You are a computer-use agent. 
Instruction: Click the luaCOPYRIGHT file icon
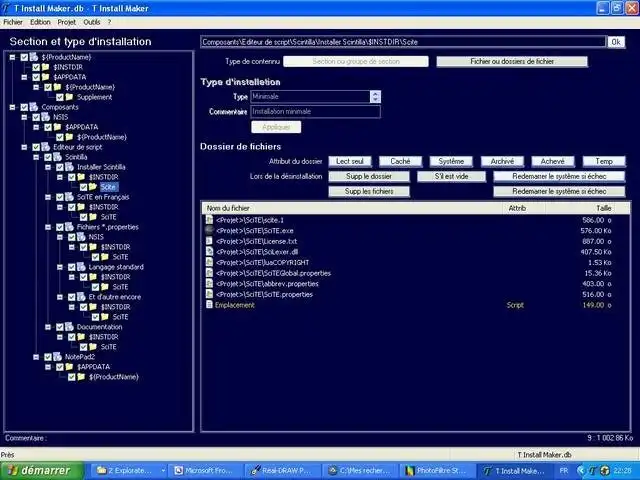(x=209, y=262)
